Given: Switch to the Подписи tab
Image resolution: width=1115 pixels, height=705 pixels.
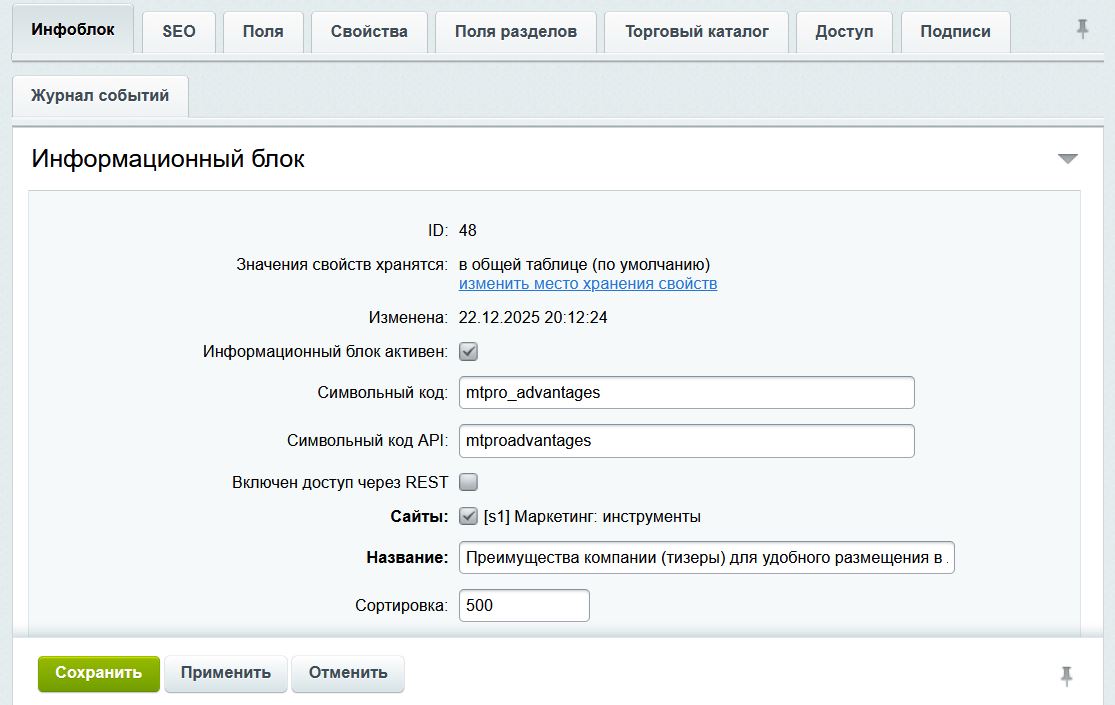Looking at the screenshot, I should pos(955,32).
